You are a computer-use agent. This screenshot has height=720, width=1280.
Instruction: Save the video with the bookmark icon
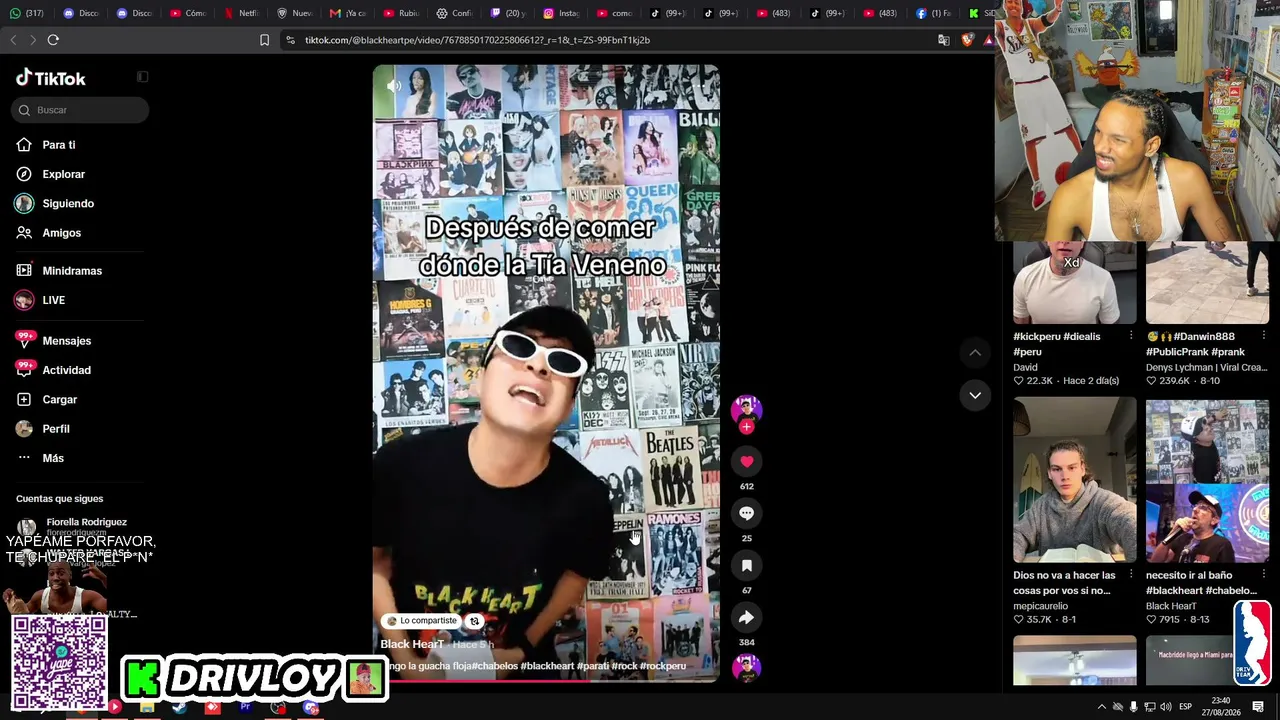(x=746, y=565)
